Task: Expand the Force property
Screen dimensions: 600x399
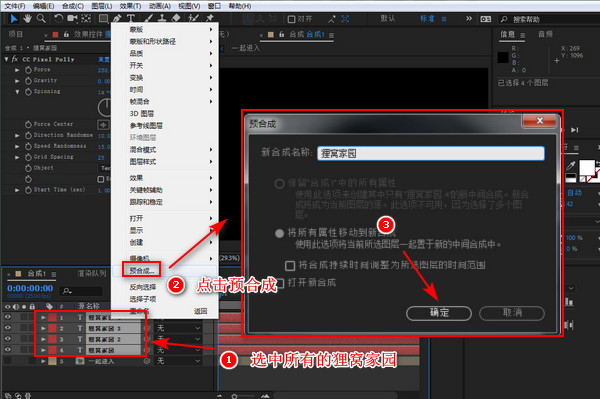Action: (17, 70)
